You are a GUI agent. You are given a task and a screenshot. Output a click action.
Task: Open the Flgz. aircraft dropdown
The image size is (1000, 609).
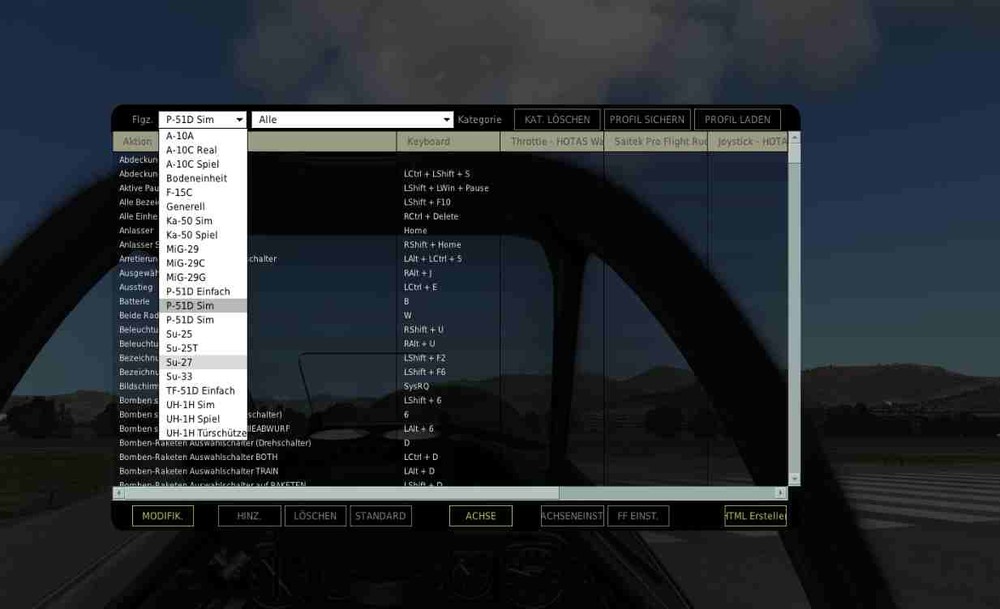point(202,119)
